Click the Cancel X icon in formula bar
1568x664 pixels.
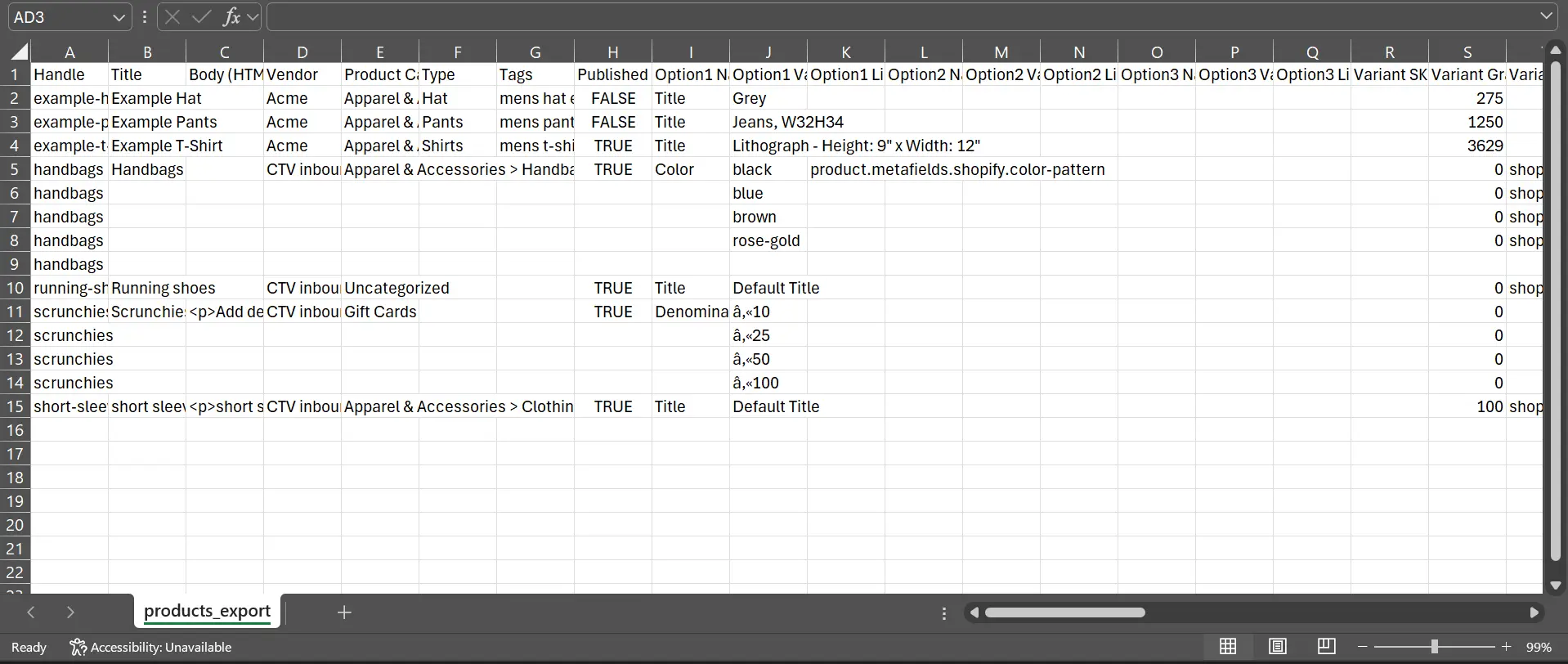tap(172, 16)
